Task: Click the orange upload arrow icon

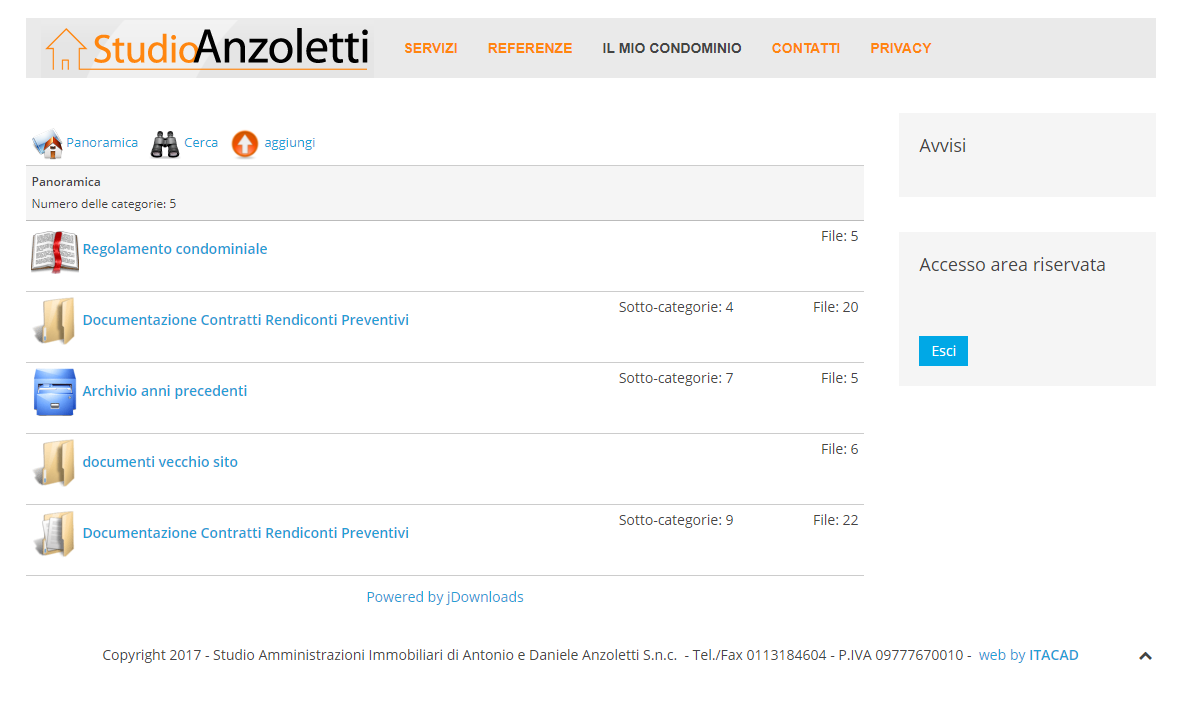Action: (244, 144)
